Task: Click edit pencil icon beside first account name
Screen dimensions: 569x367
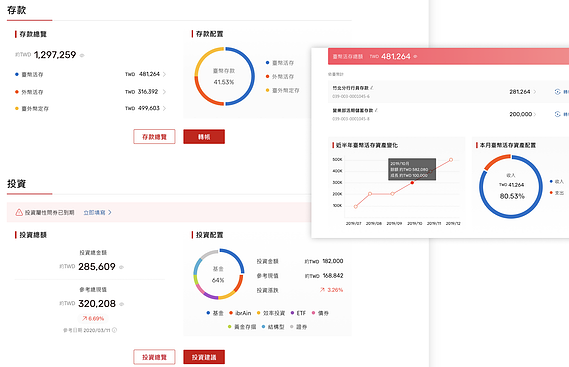Action: [372, 88]
